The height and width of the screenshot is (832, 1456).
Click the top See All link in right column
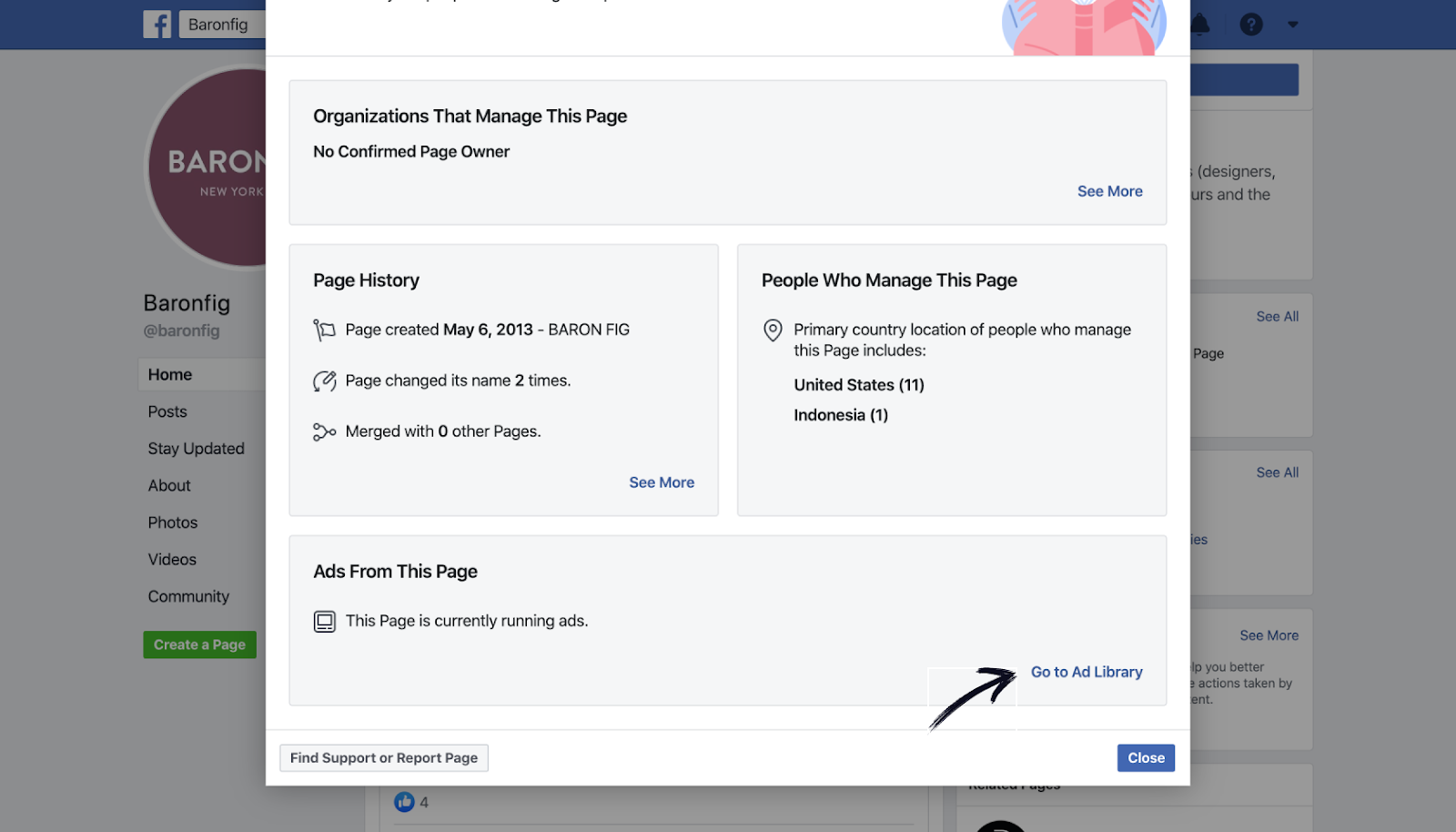(x=1277, y=317)
